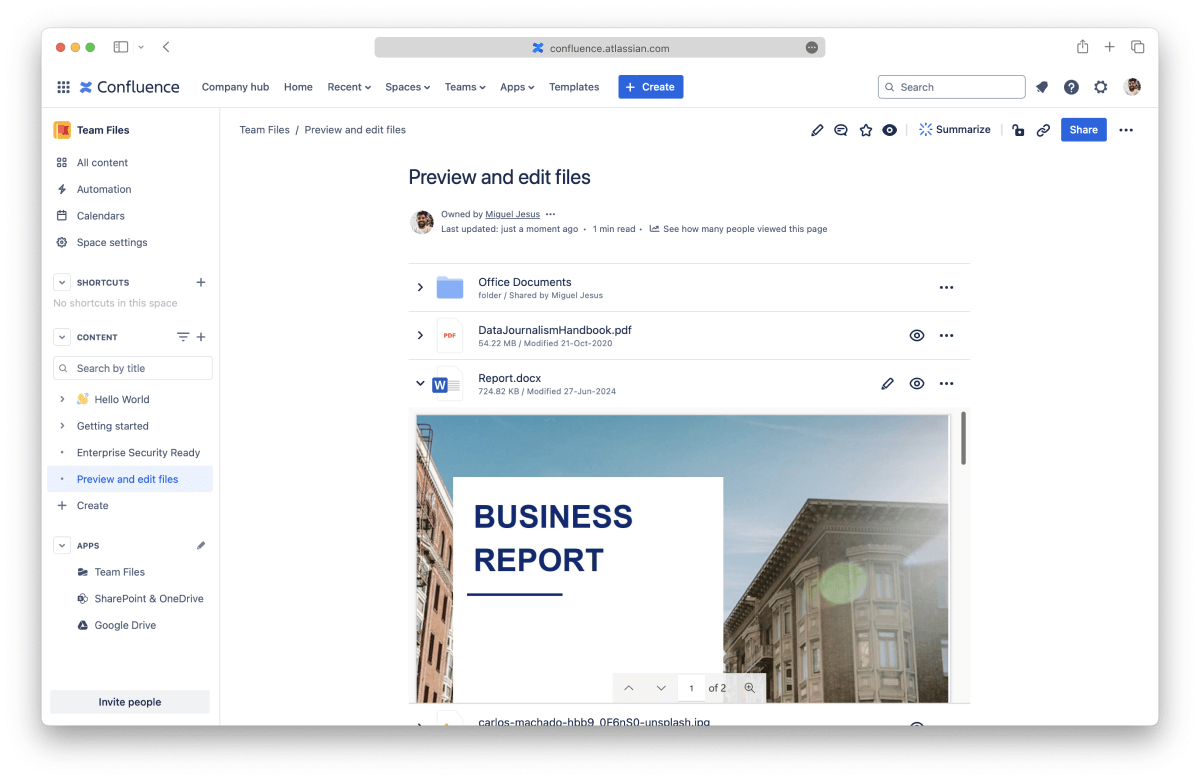1200x781 pixels.
Task: Select Preview and edit files page in sidebar
Action: pyautogui.click(x=130, y=479)
